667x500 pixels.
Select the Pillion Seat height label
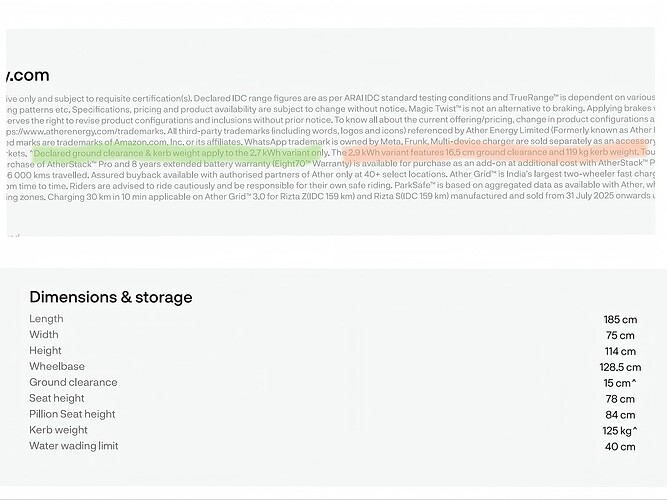click(x=72, y=414)
